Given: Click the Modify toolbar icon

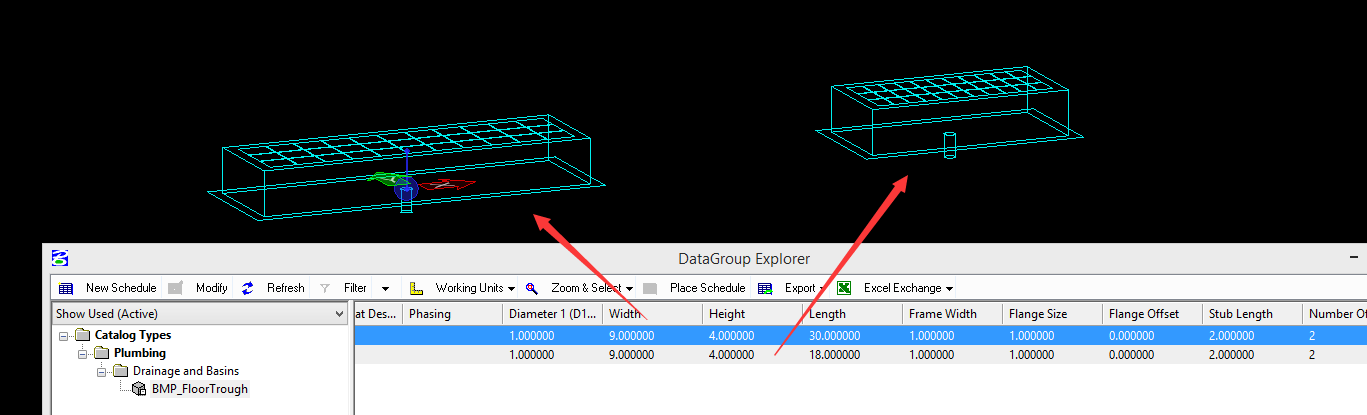Looking at the screenshot, I should [175, 288].
